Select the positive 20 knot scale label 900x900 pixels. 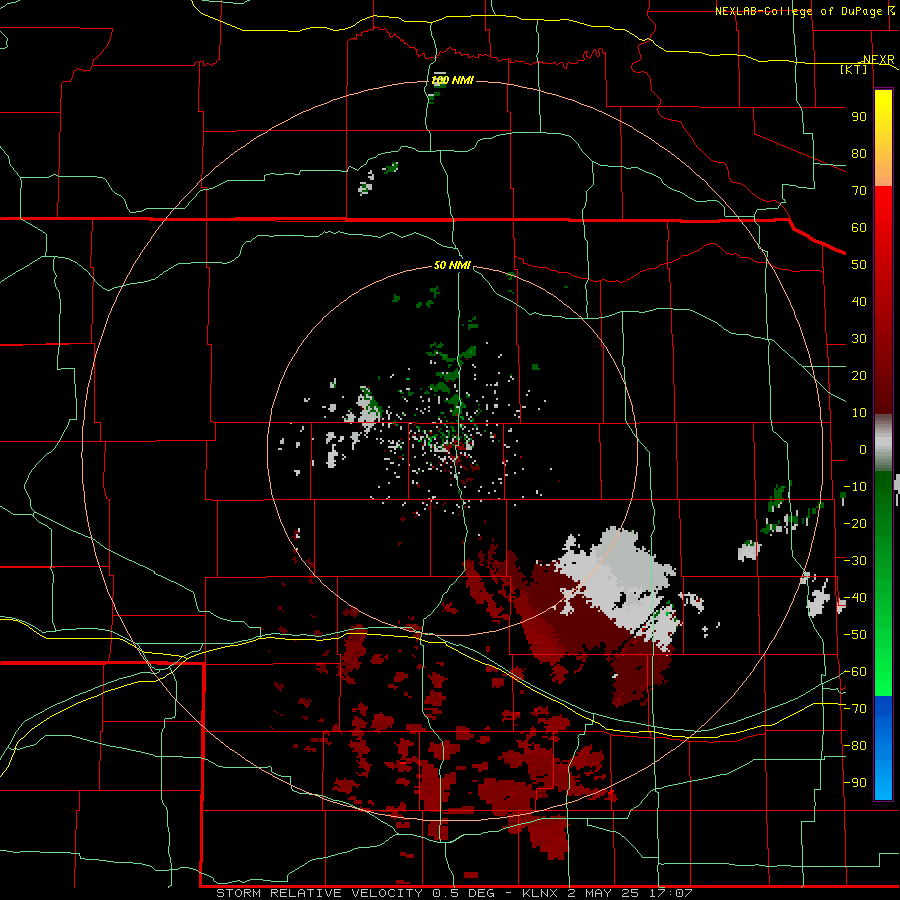click(x=859, y=375)
